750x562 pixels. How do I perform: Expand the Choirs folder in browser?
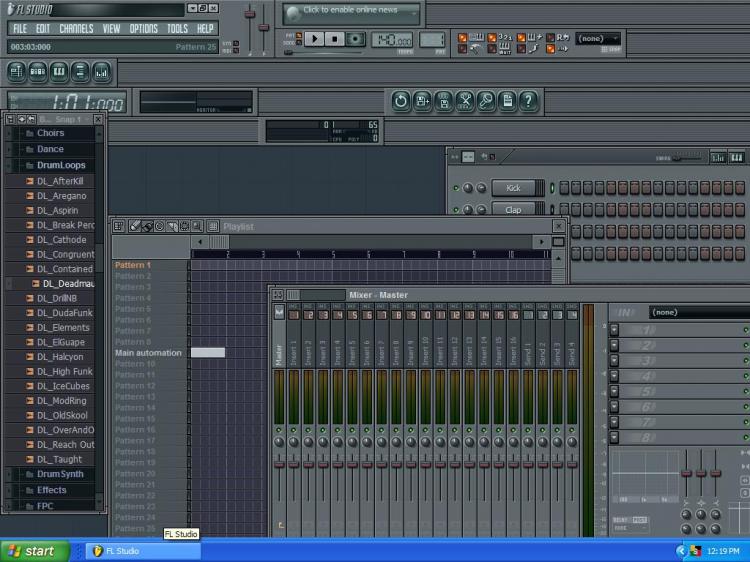(x=50, y=133)
